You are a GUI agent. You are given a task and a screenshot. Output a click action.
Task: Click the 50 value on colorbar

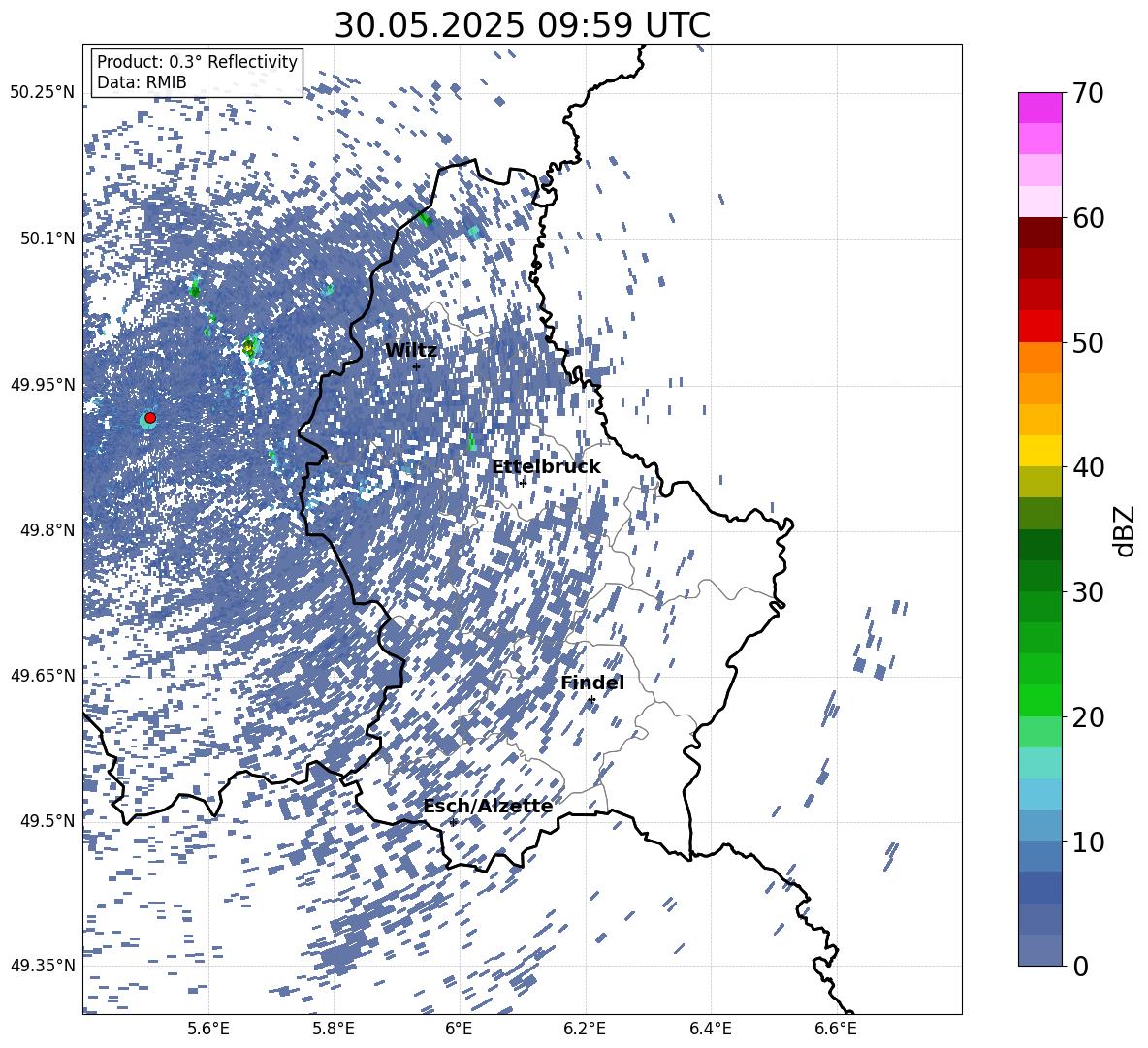1088,342
